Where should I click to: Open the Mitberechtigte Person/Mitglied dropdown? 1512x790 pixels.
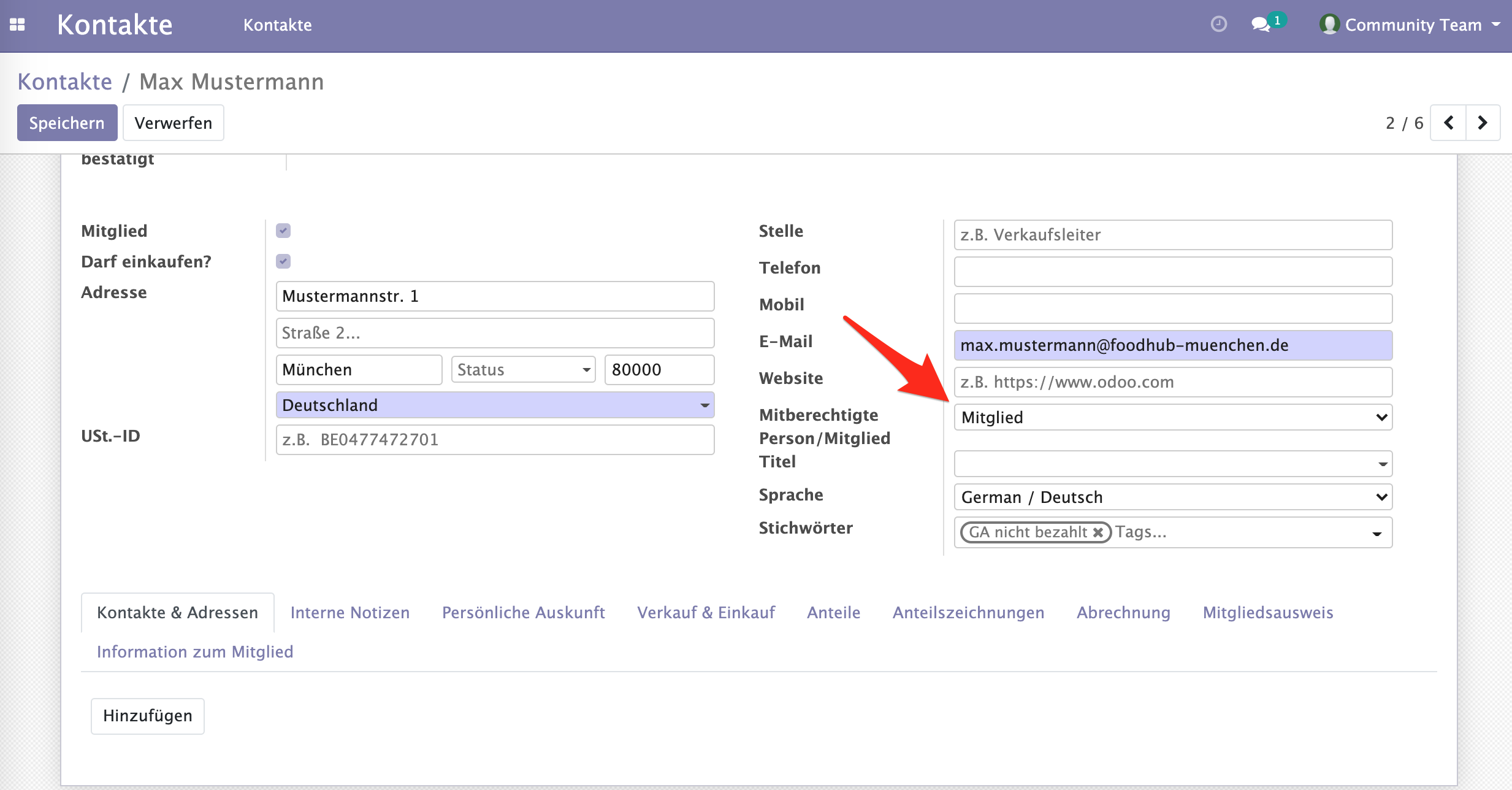pos(1173,417)
